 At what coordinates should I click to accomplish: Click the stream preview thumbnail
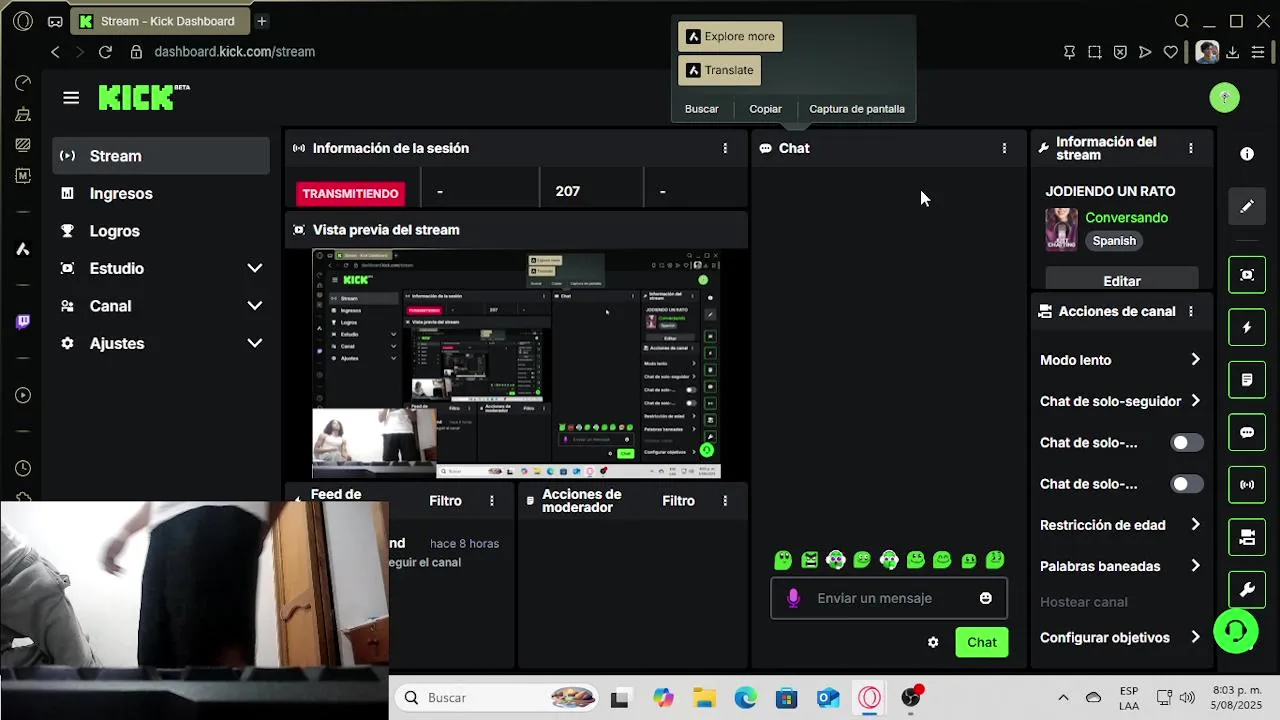click(516, 364)
